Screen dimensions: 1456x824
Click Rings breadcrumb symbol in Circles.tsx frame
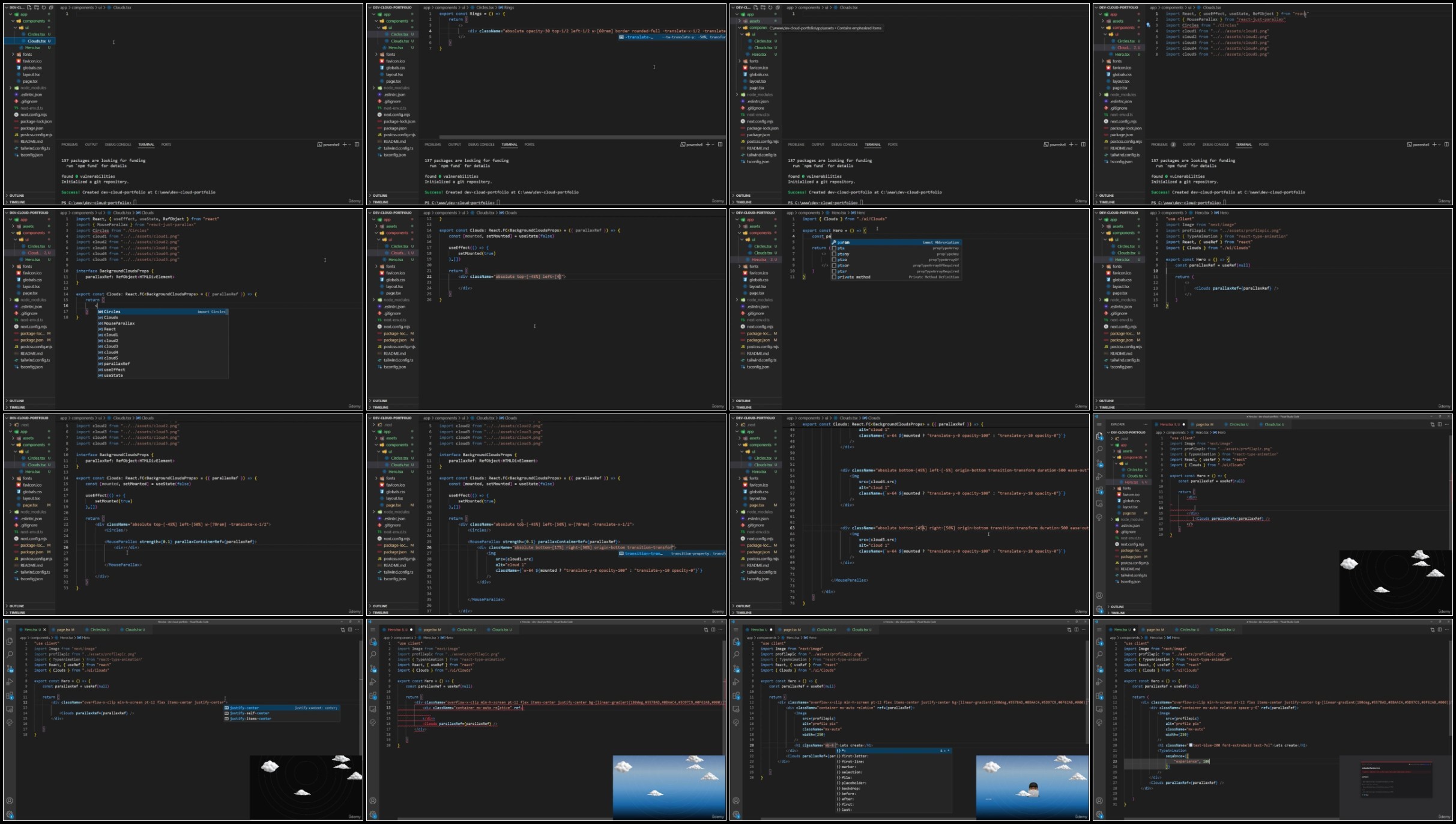coord(507,8)
